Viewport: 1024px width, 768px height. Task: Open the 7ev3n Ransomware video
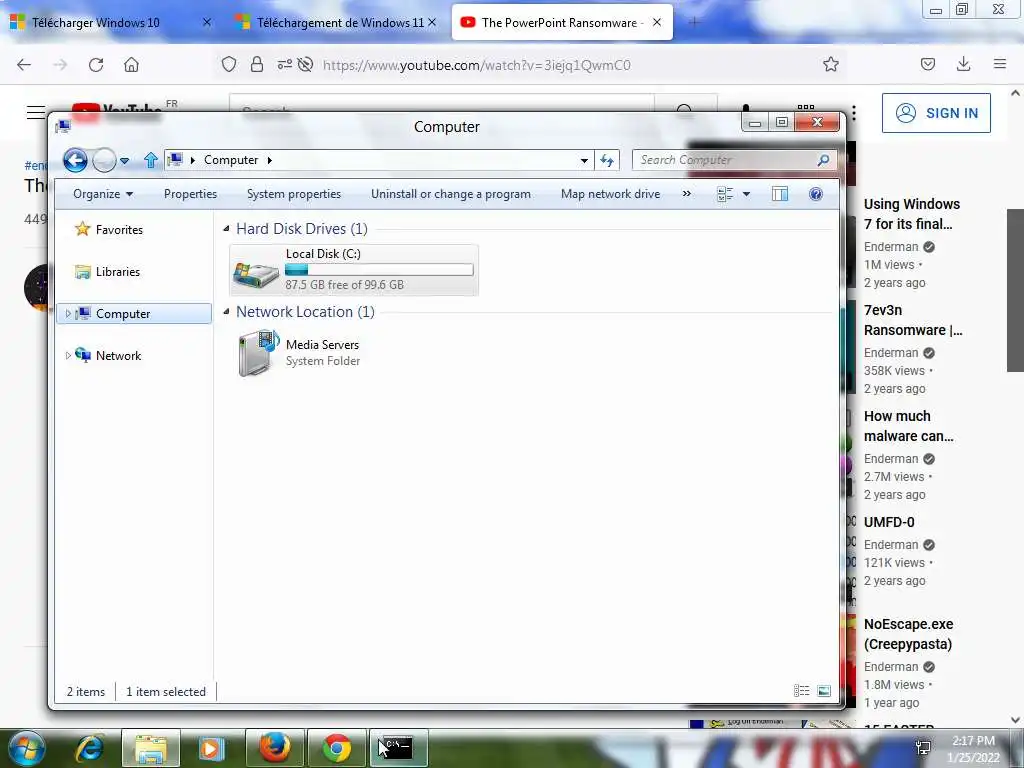tap(913, 320)
